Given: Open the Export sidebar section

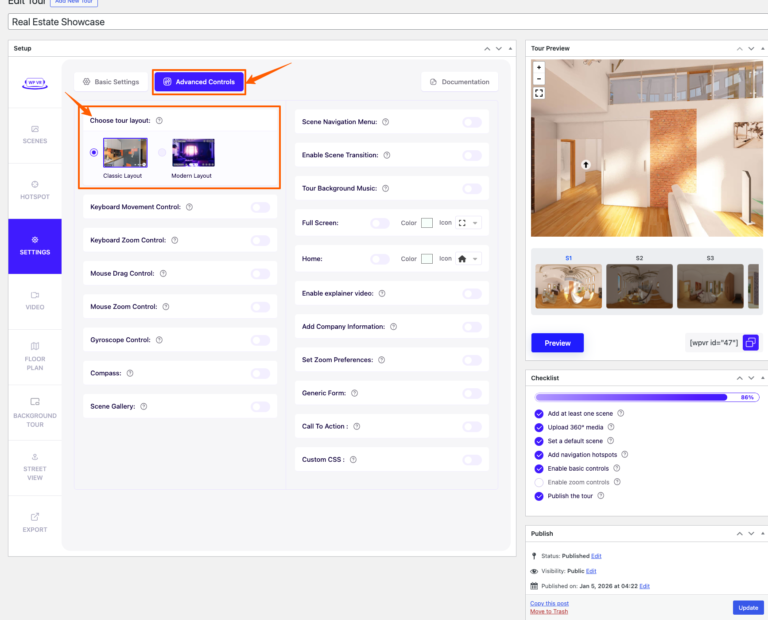Looking at the screenshot, I should coord(35,523).
